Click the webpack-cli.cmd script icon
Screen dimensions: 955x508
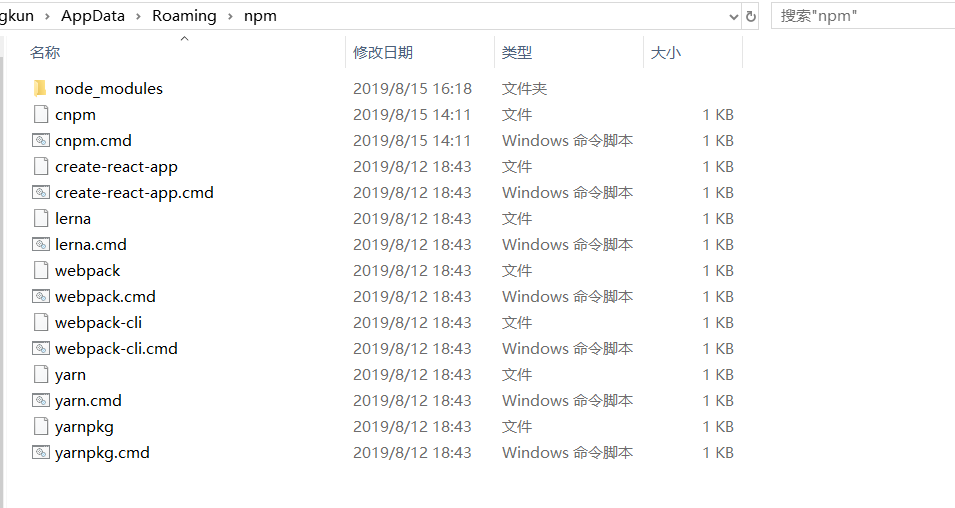(41, 348)
